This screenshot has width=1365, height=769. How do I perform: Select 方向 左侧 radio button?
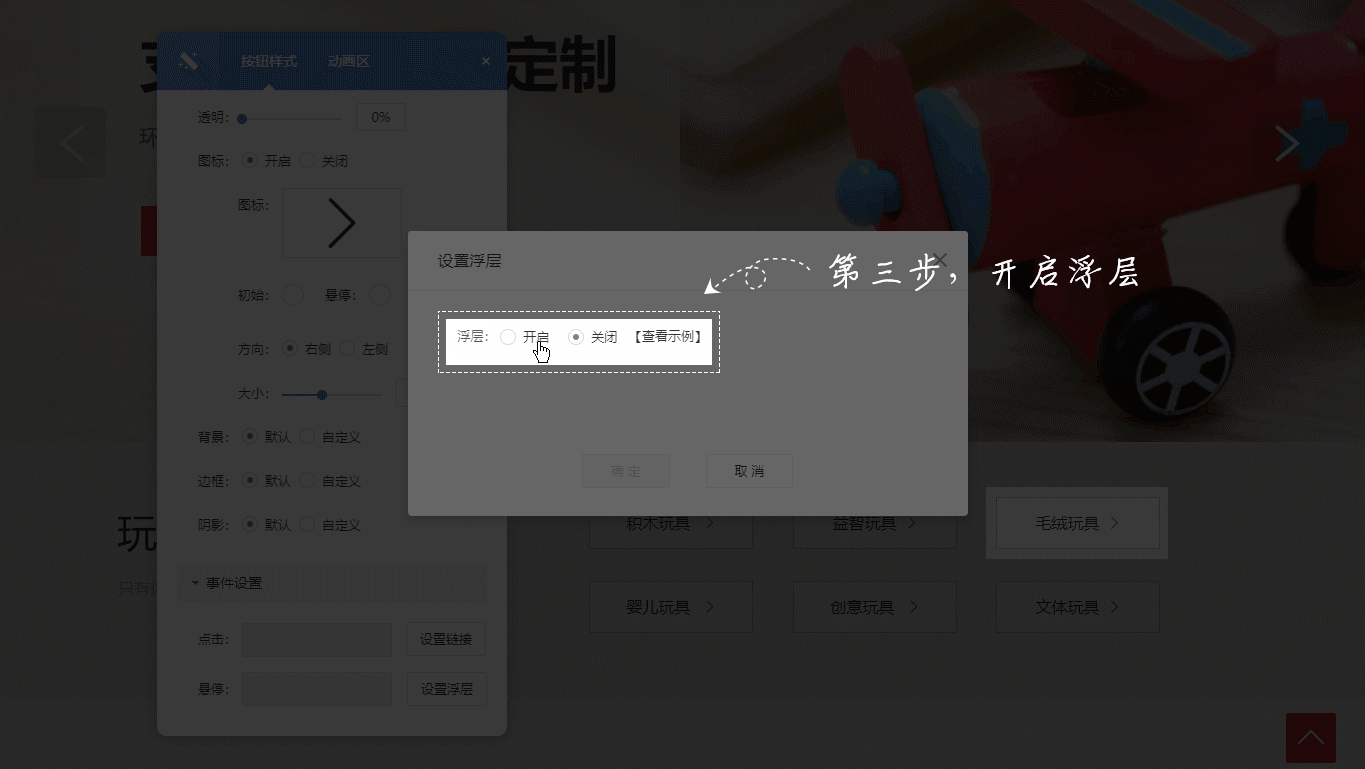pyautogui.click(x=347, y=349)
